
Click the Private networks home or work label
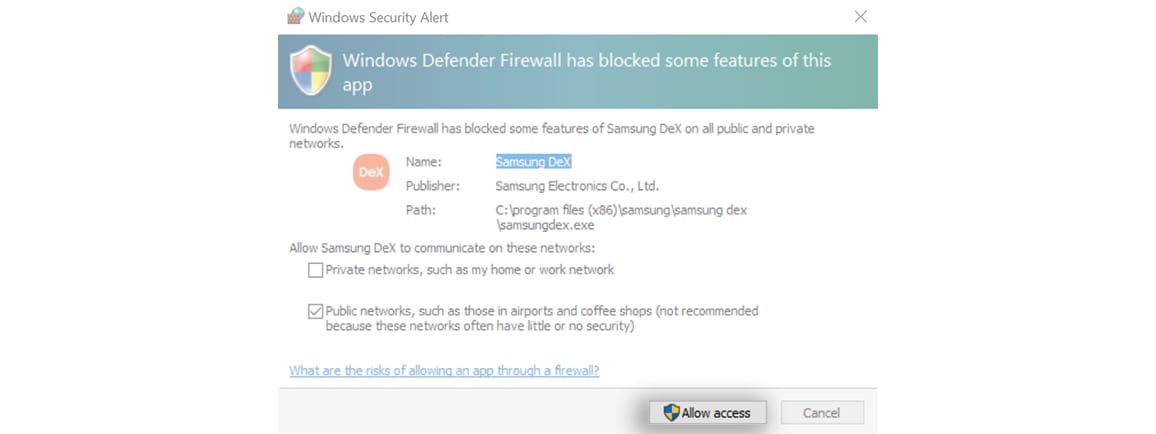(470, 270)
